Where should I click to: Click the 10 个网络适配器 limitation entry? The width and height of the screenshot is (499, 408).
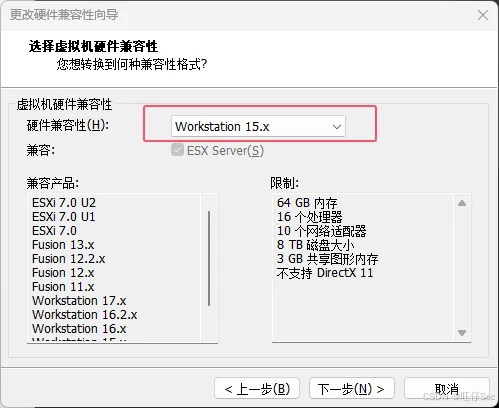click(322, 231)
